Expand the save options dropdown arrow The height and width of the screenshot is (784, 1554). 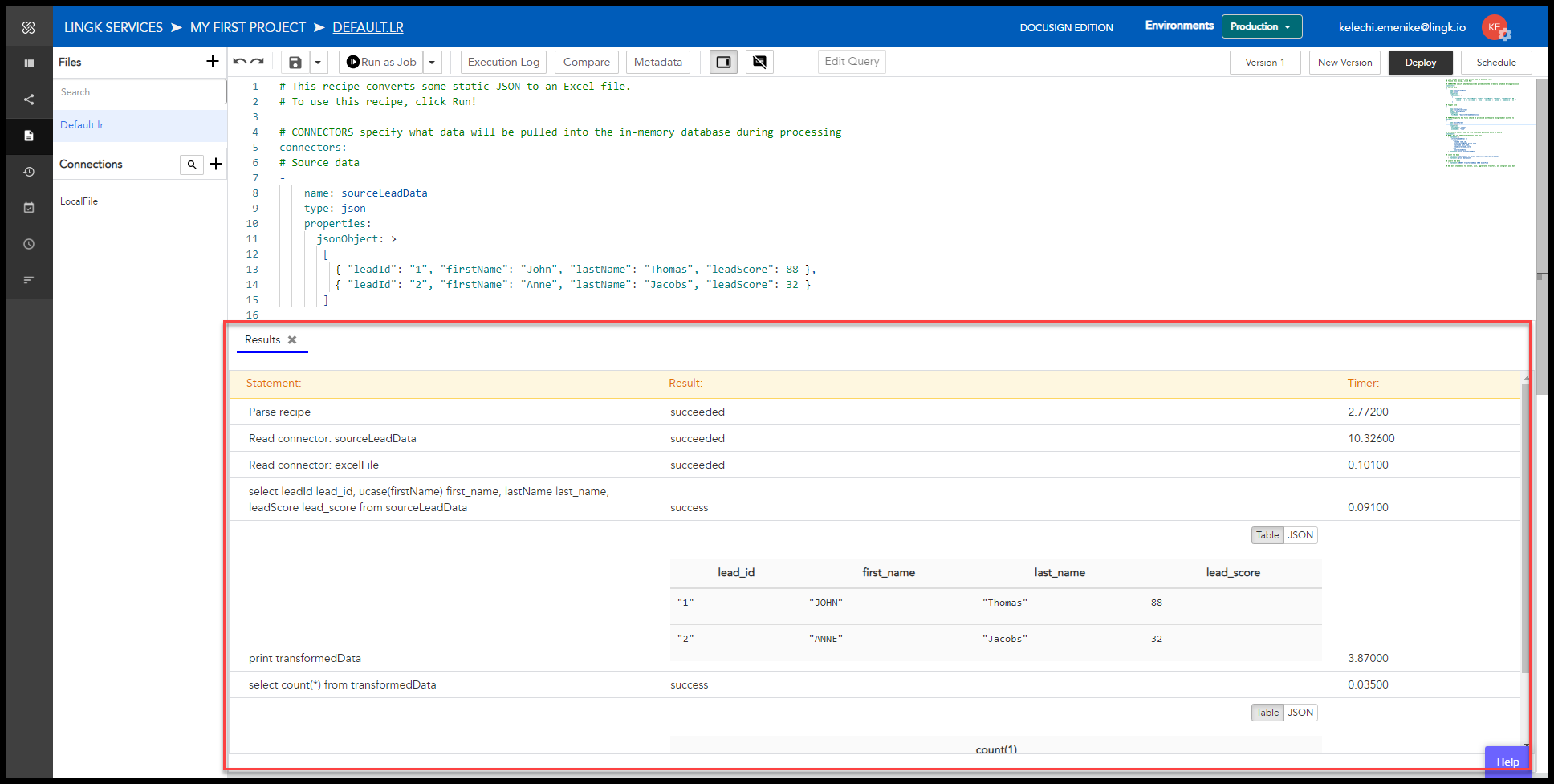click(x=319, y=63)
